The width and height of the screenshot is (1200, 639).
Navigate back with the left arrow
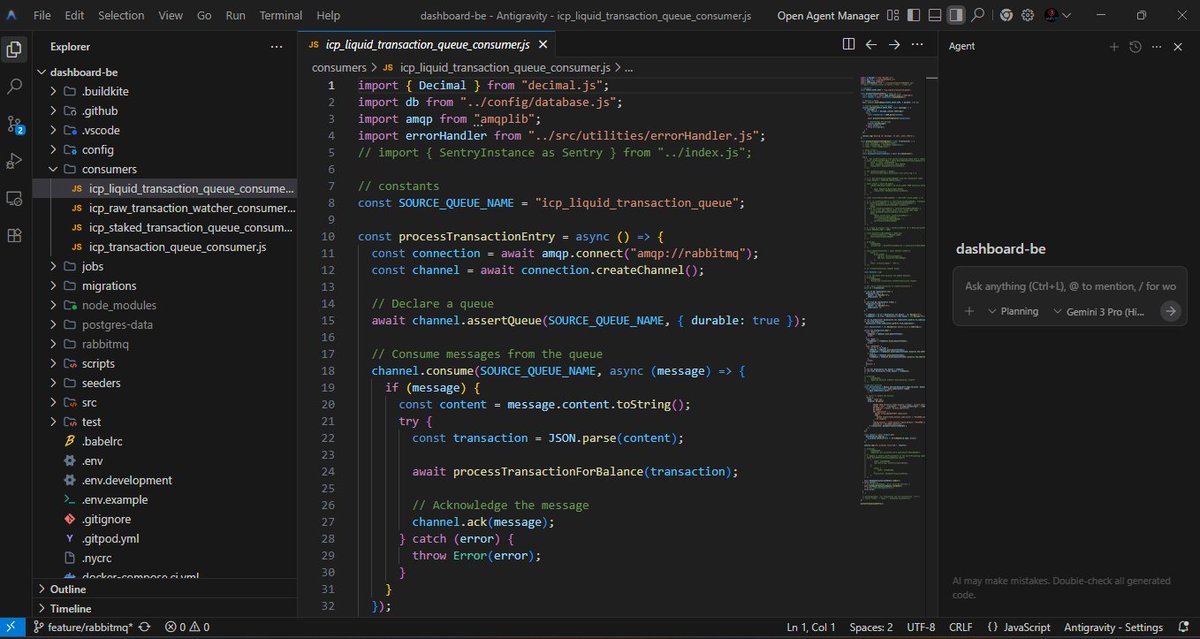pyautogui.click(x=871, y=45)
